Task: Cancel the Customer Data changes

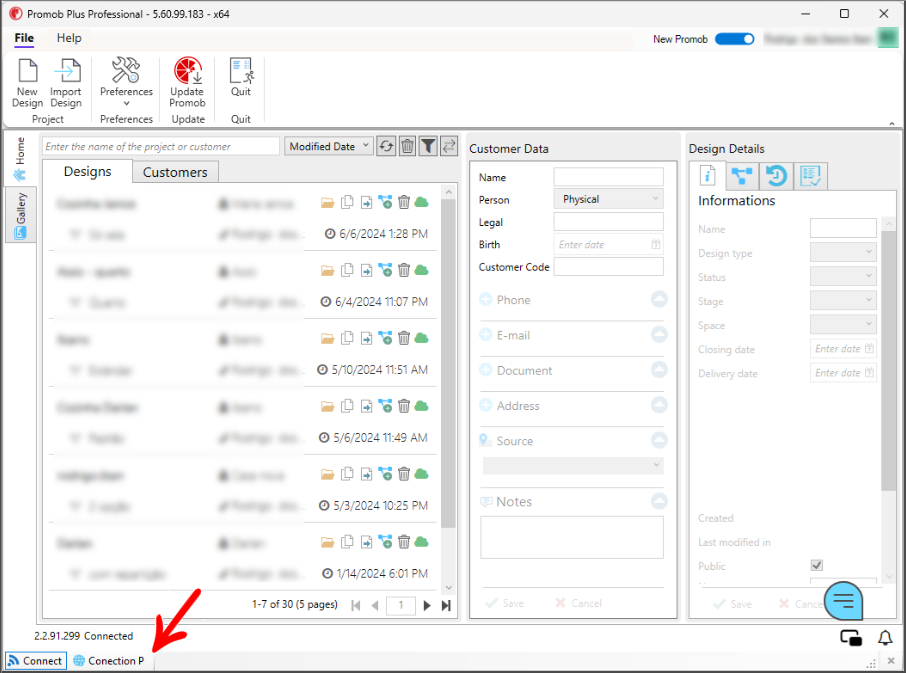Action: (x=578, y=603)
